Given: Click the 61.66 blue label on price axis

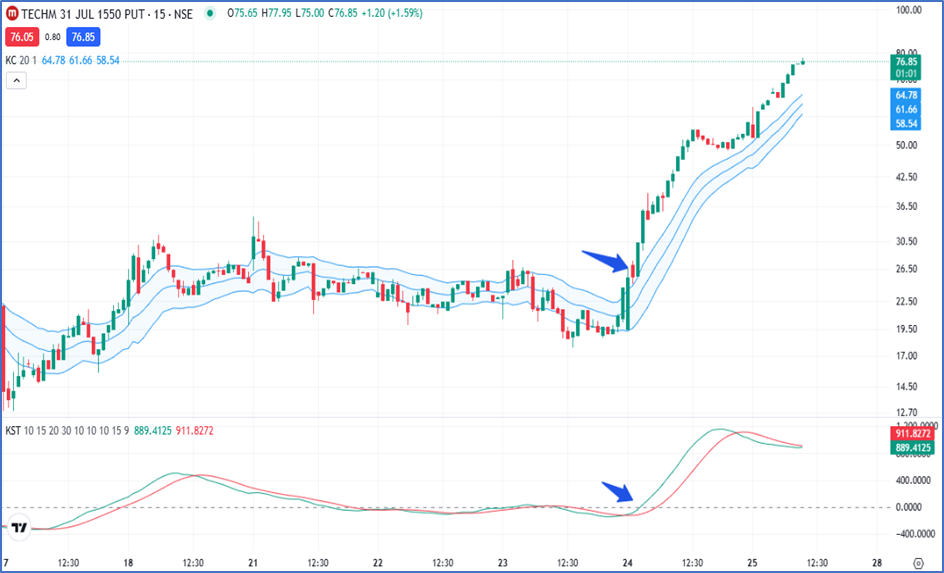Looking at the screenshot, I should click(x=905, y=109).
